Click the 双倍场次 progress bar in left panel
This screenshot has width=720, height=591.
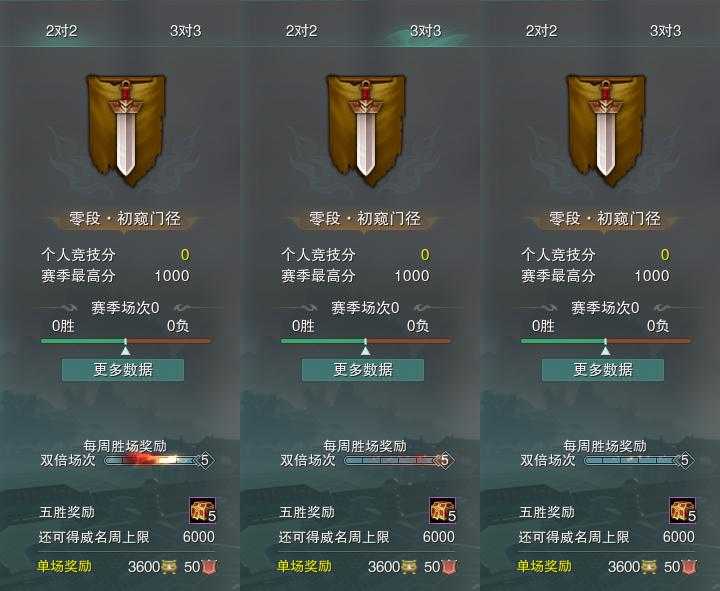152,460
